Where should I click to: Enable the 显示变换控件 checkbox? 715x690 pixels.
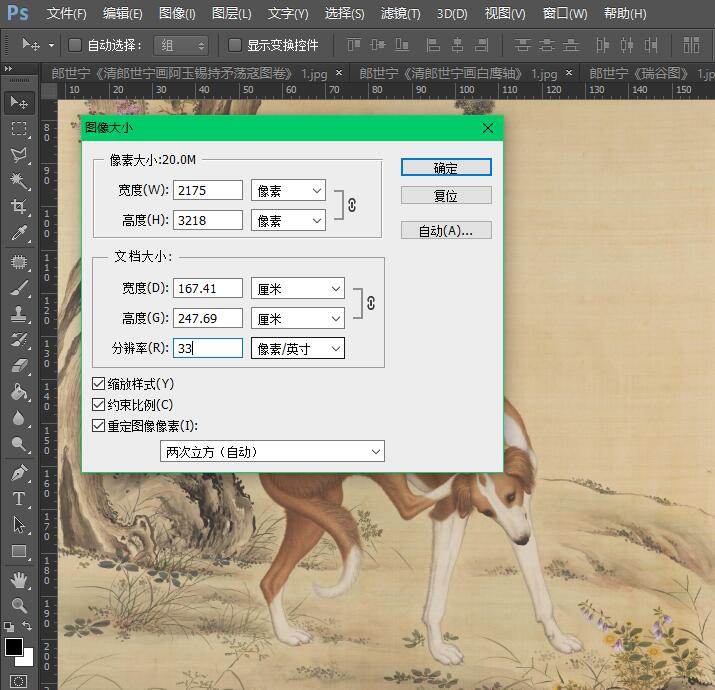pos(234,45)
